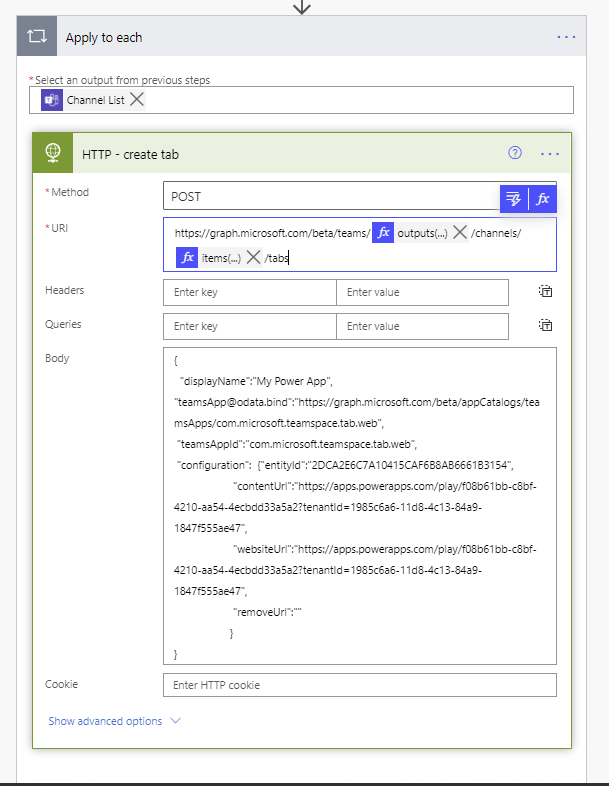Click the fx icon of outputs token
This screenshot has height=786, width=609.
coord(383,233)
